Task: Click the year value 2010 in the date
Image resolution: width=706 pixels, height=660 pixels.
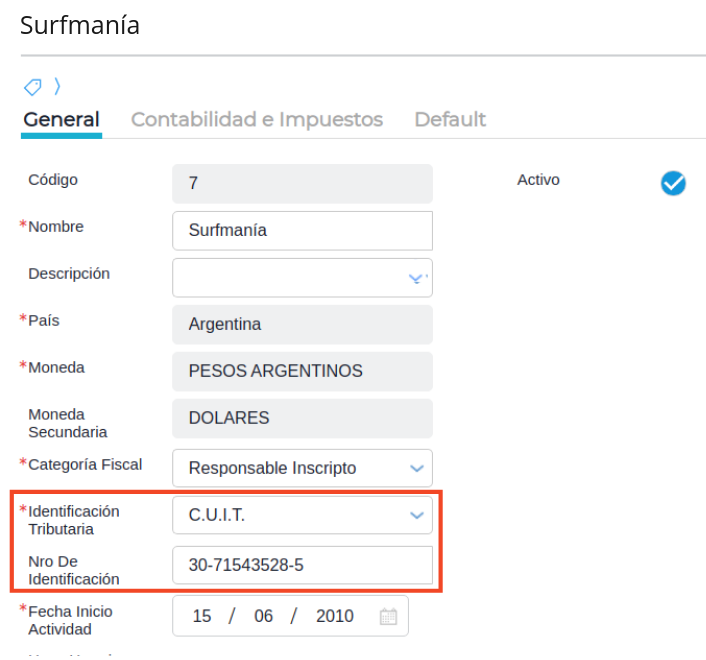Action: (334, 616)
